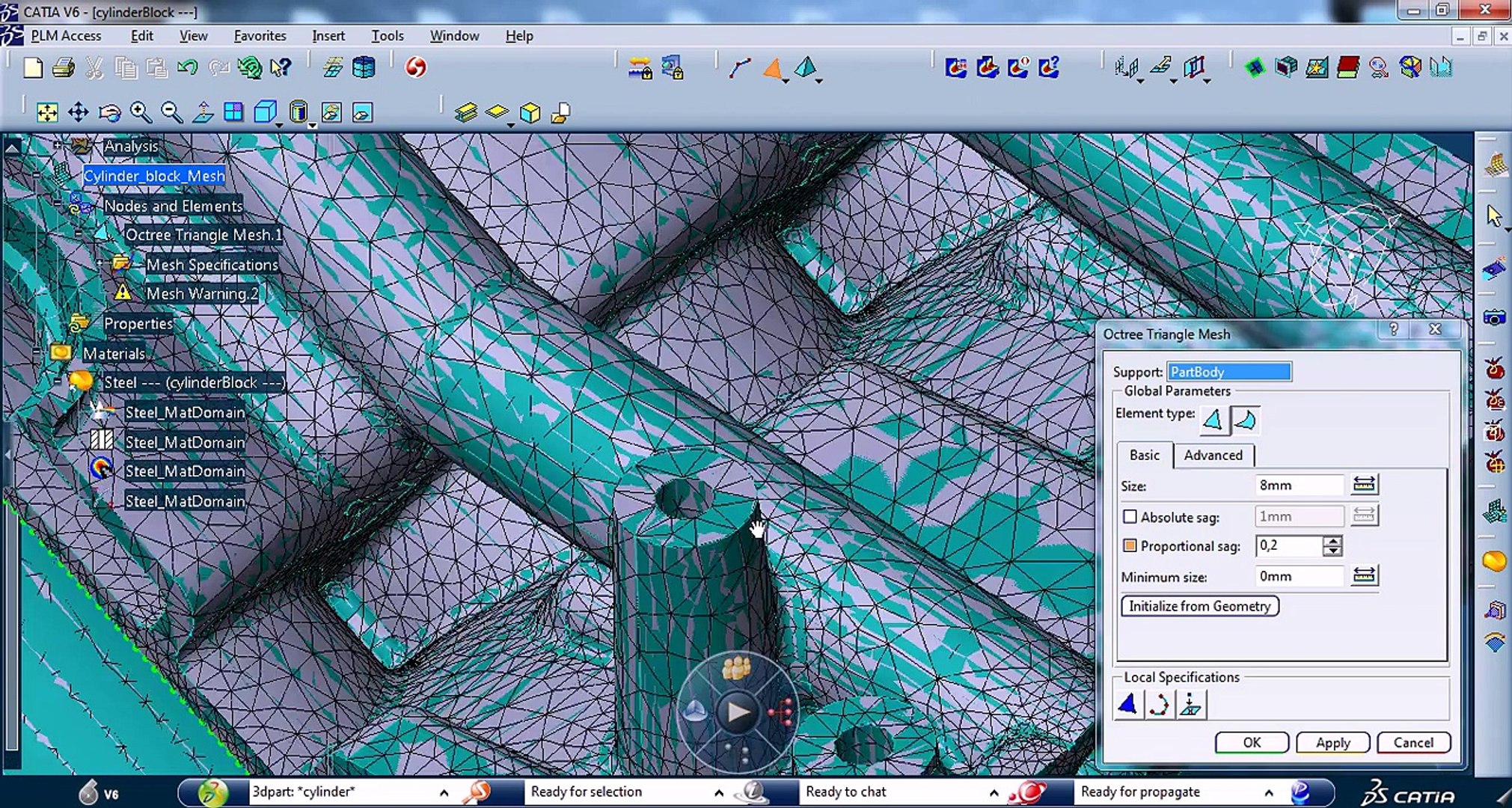The width and height of the screenshot is (1512, 808).
Task: Switch to the Advanced tab
Action: [1213, 455]
